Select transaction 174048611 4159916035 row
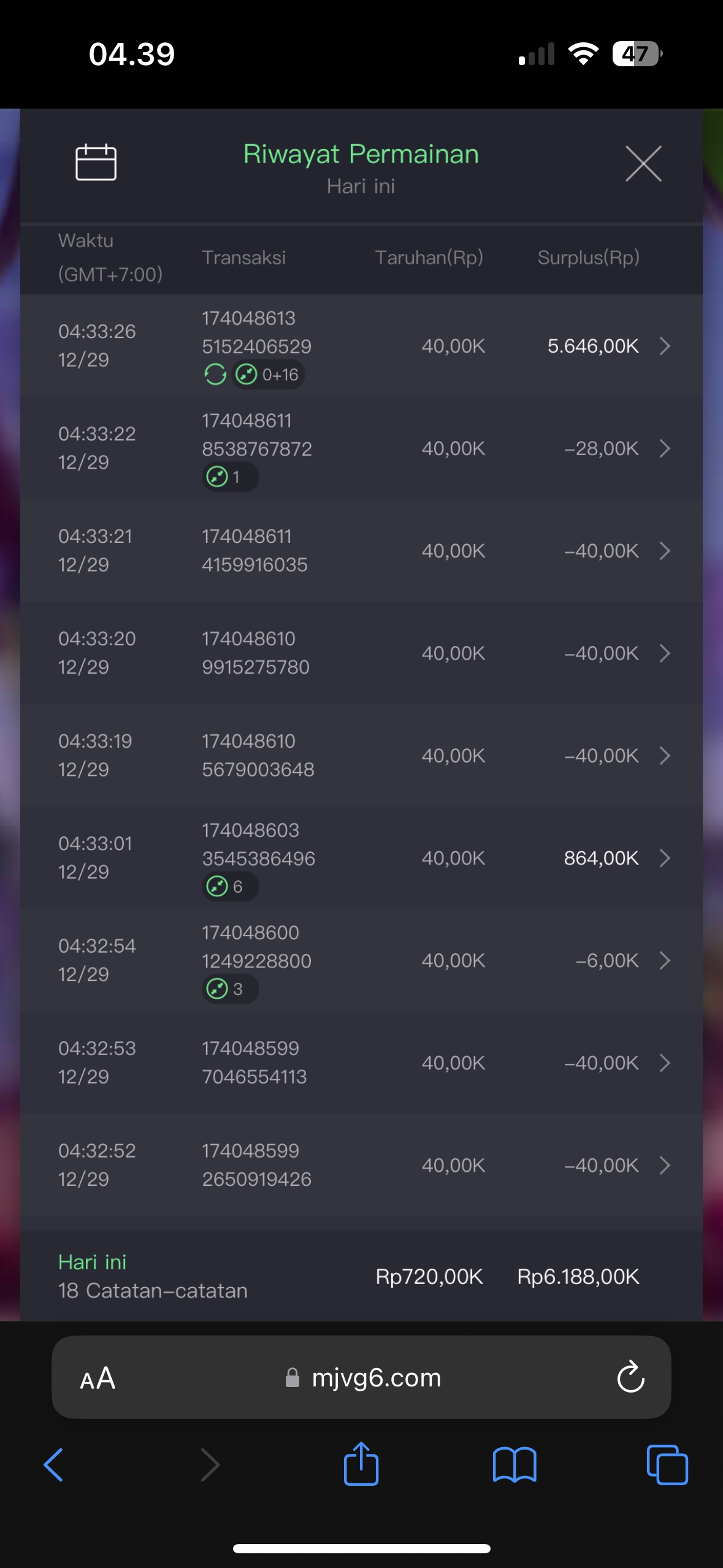 [254, 550]
